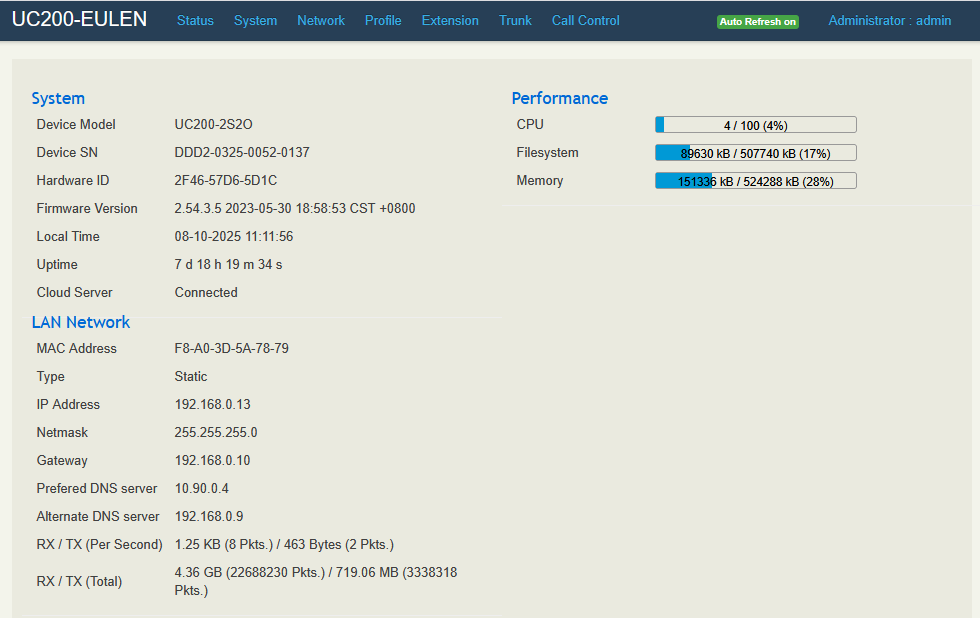Click the Administrator : admin account link

pos(889,20)
